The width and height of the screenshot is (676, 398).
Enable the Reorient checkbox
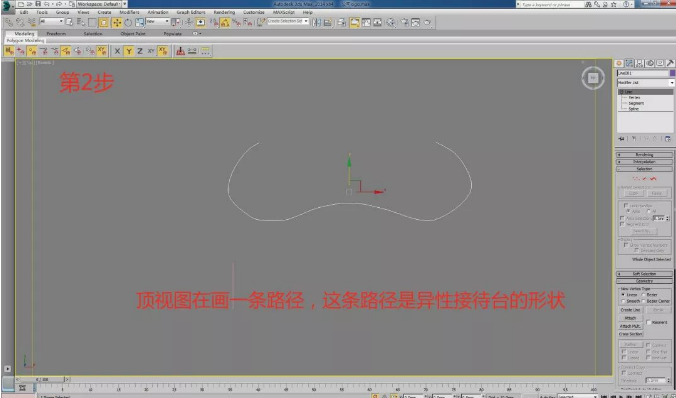[x=648, y=322]
